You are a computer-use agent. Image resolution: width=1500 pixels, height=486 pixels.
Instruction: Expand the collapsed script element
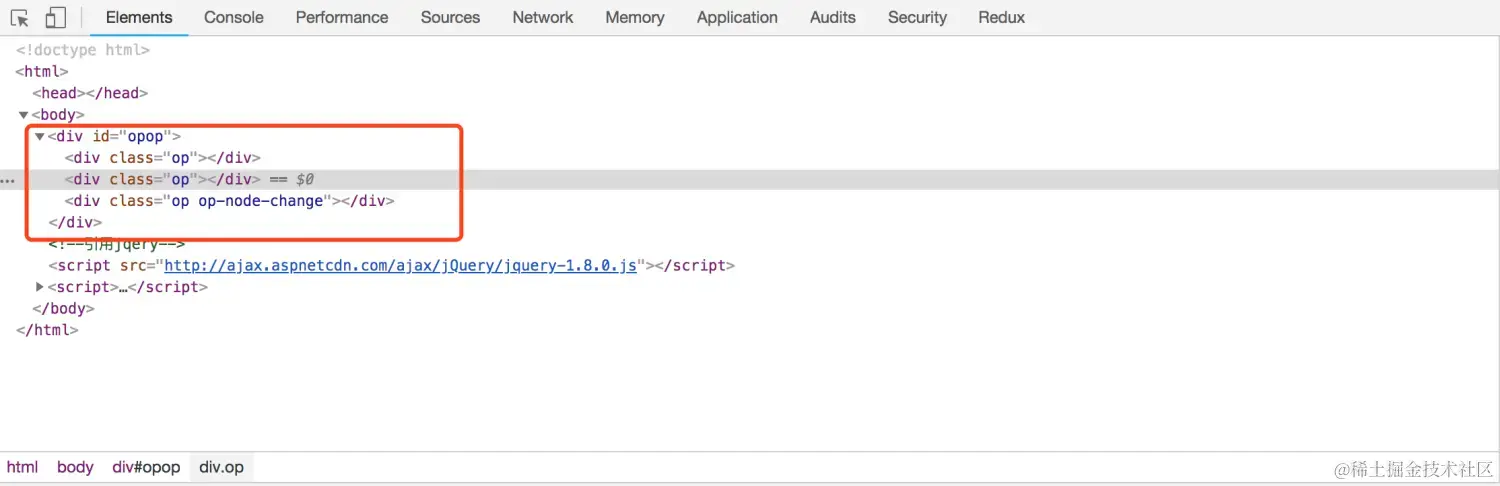coord(39,287)
